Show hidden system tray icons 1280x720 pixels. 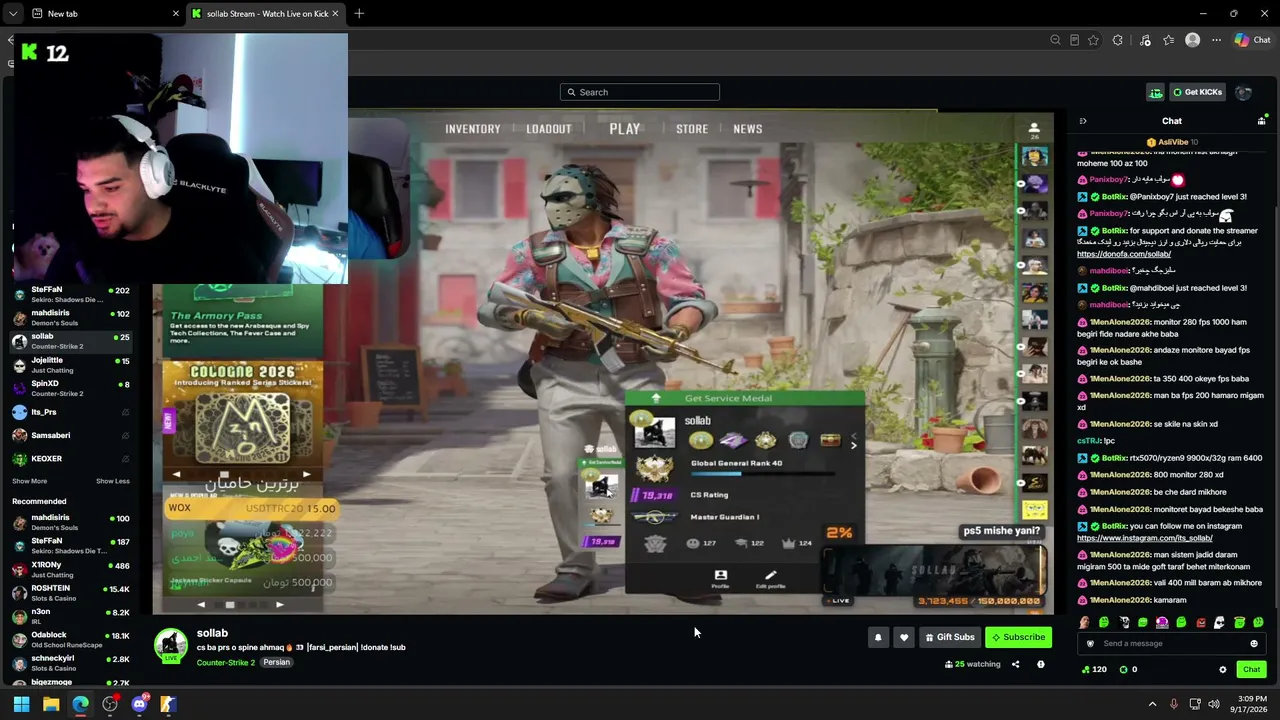click(1152, 704)
